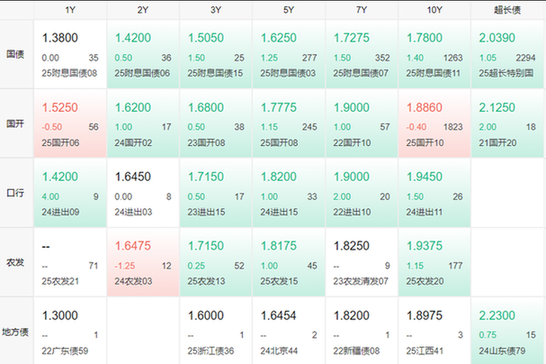Select the 农发 row label
Image resolution: width=546 pixels, height=364 pixels.
tap(15, 262)
